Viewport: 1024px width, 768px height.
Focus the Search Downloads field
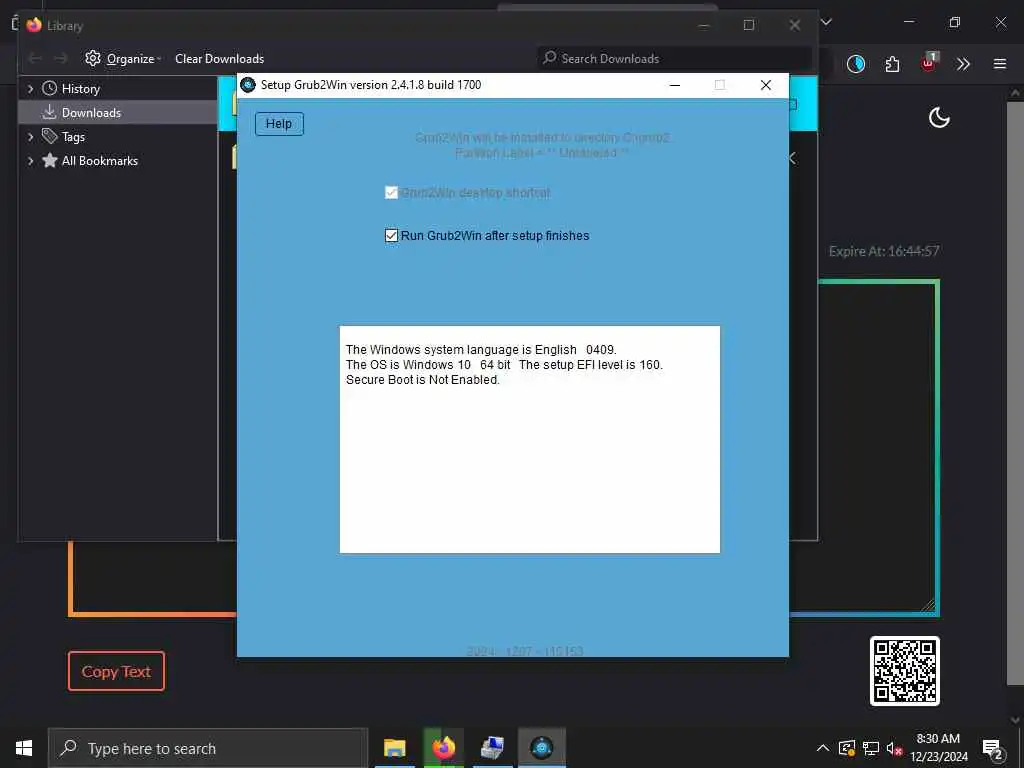coord(674,59)
